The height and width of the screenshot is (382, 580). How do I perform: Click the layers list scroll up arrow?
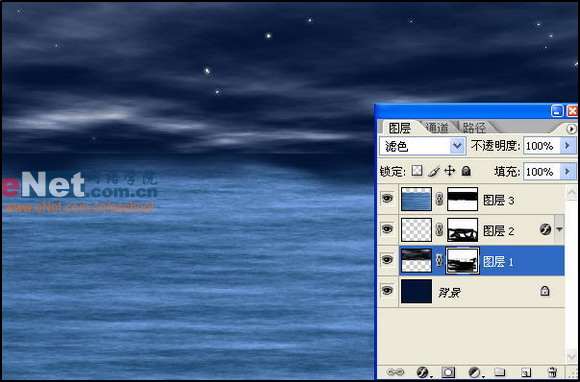pos(572,193)
